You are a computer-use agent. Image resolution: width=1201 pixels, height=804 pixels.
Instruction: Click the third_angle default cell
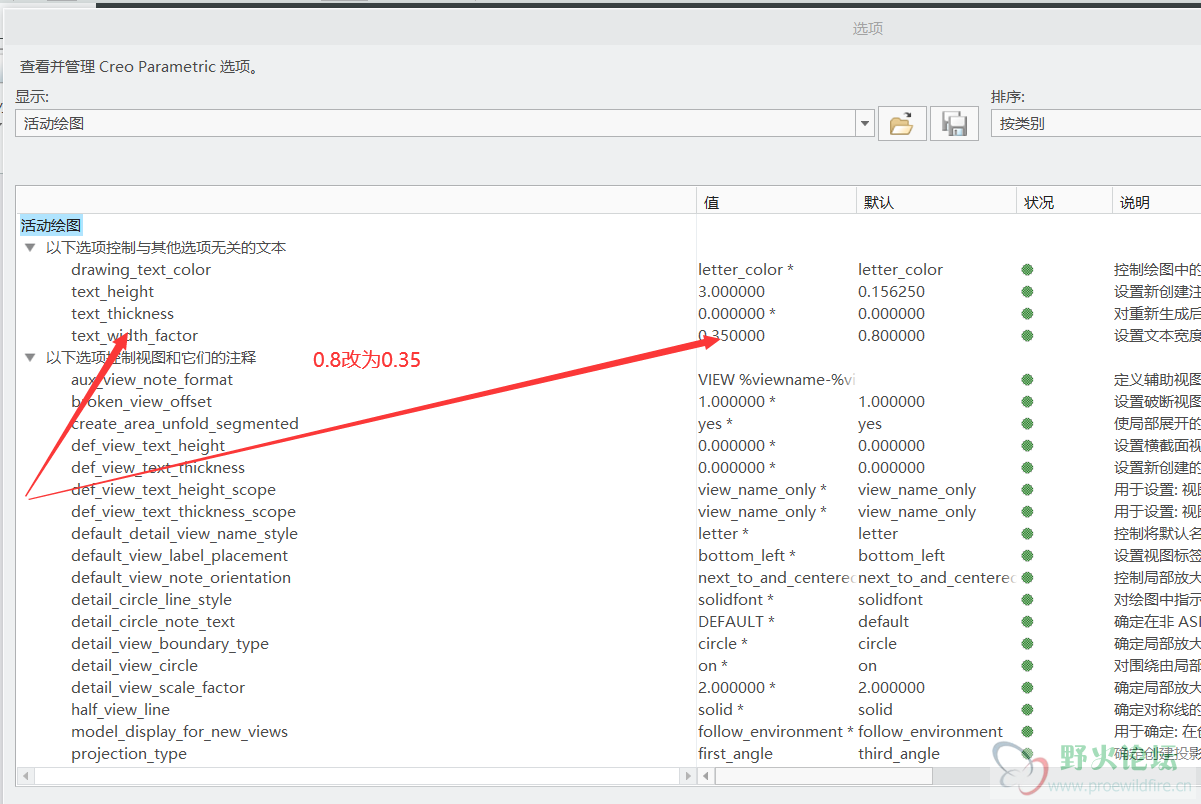(899, 754)
